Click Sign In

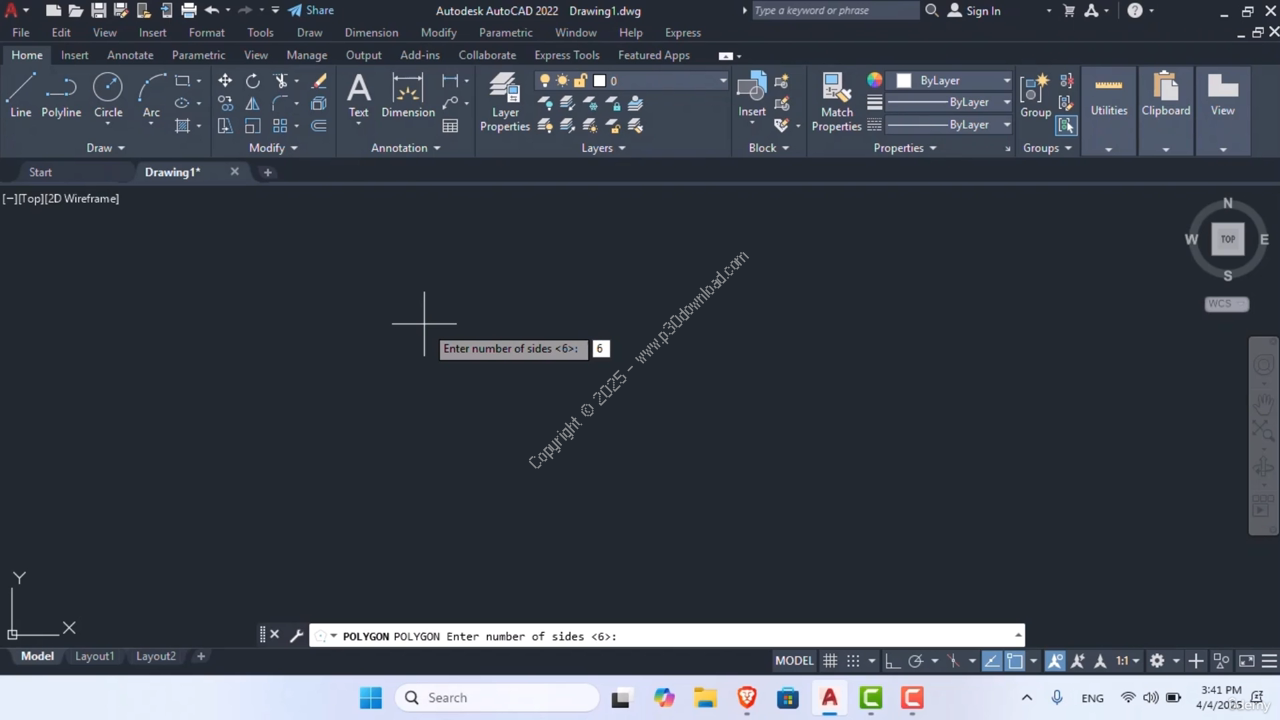point(974,11)
